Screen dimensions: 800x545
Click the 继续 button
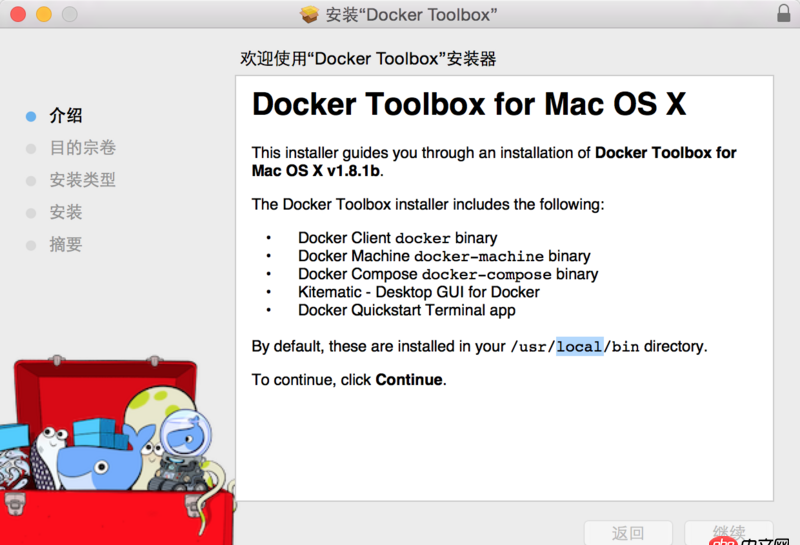[x=729, y=533]
